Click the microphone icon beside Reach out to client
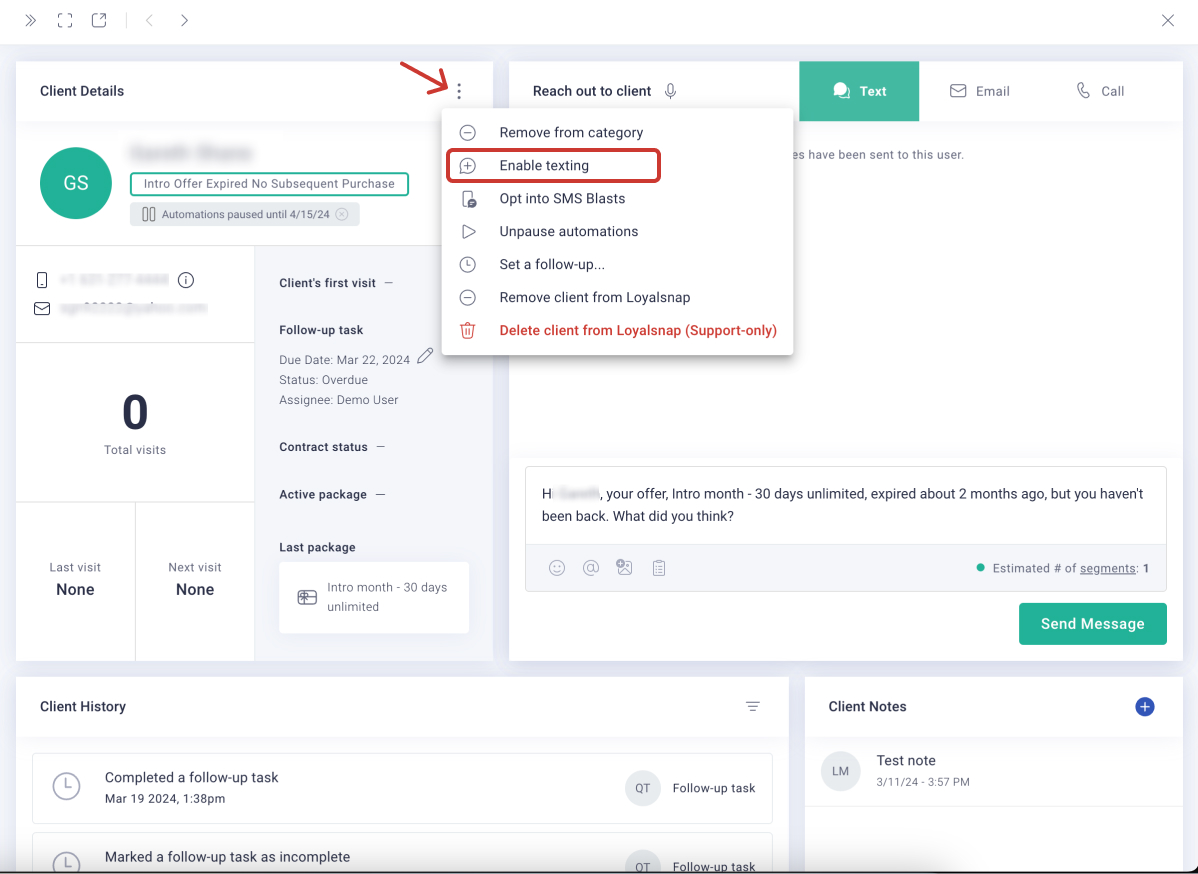1198x874 pixels. tap(670, 90)
